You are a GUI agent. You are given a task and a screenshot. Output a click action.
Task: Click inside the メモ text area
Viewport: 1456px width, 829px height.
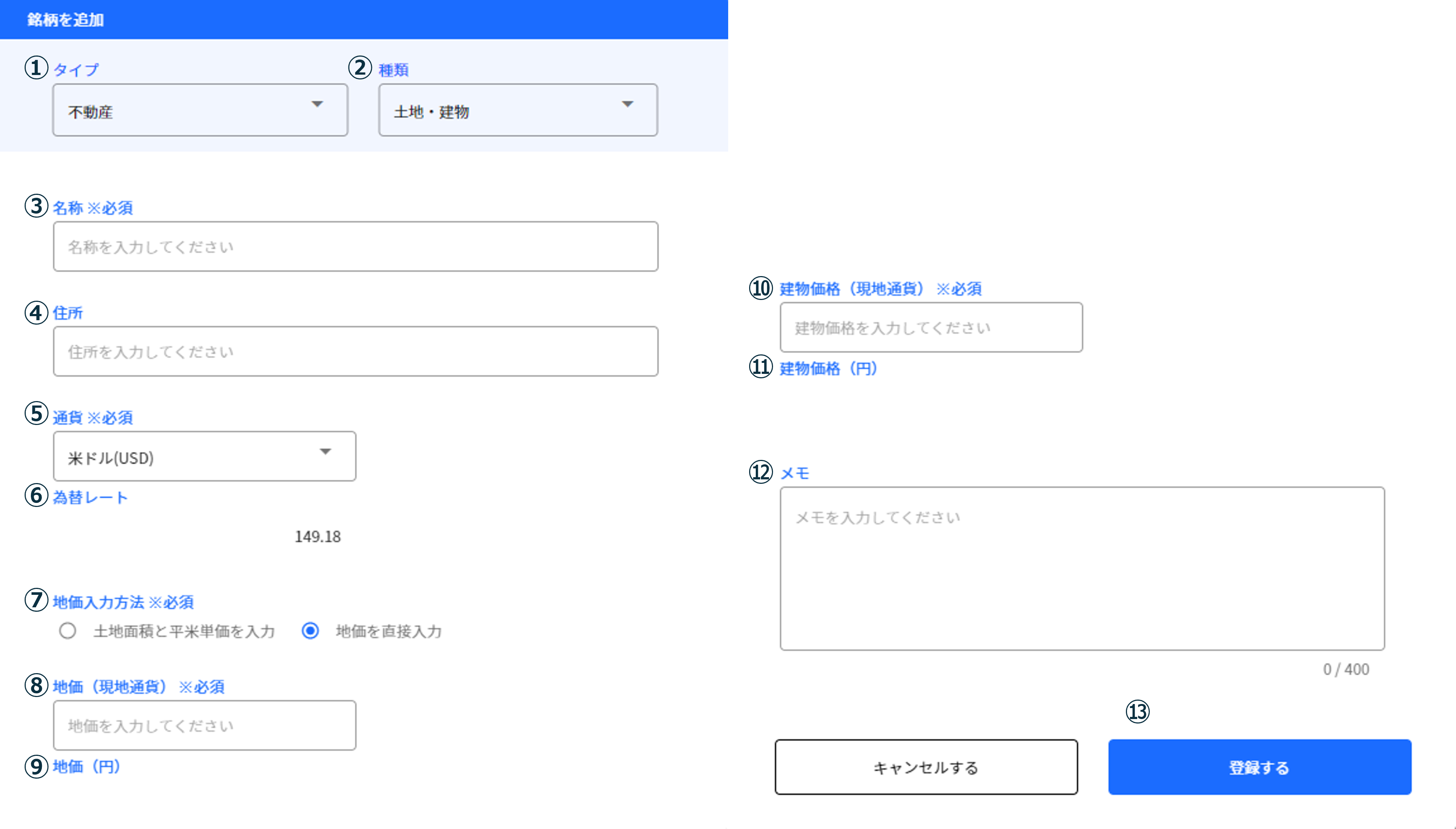pos(1081,568)
